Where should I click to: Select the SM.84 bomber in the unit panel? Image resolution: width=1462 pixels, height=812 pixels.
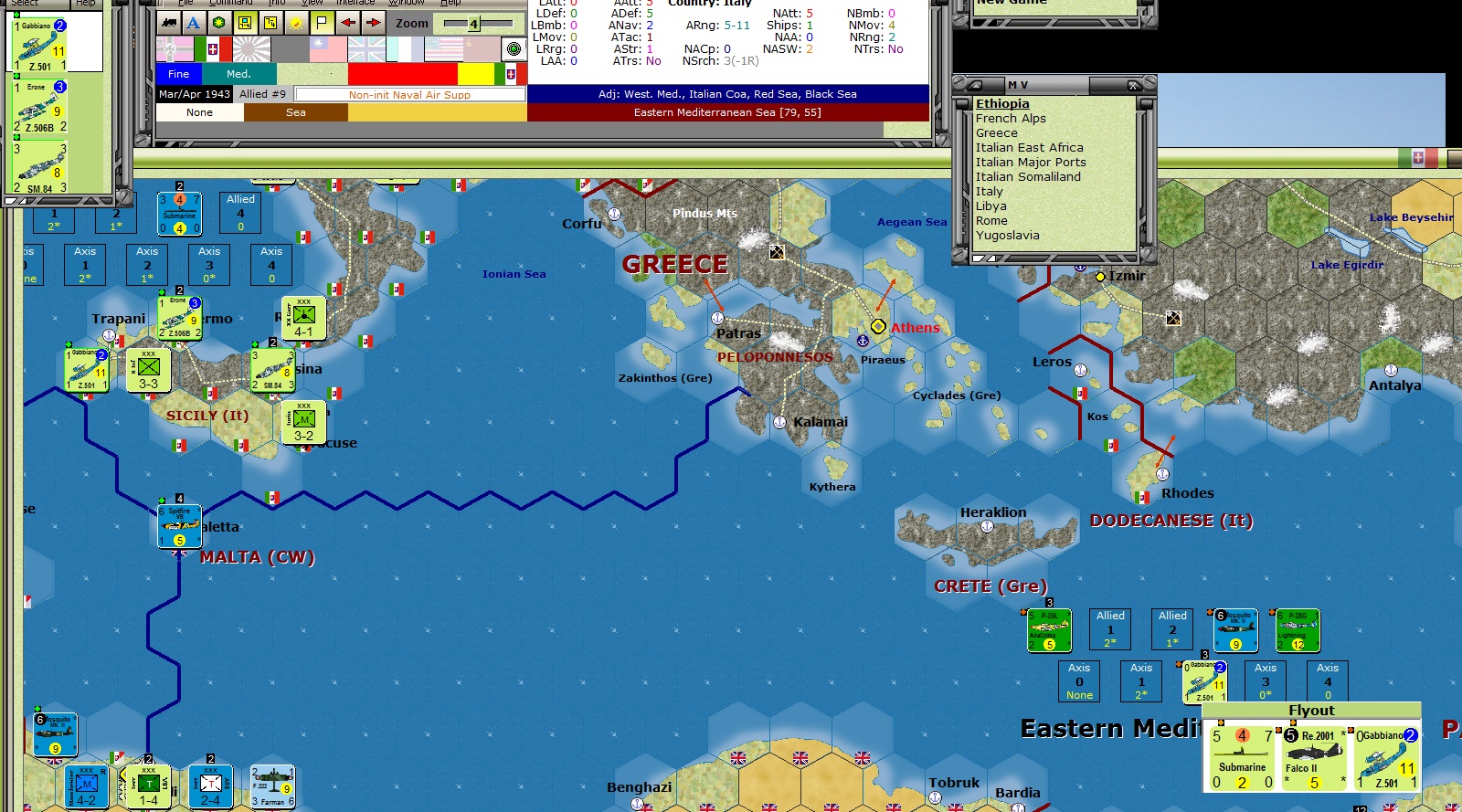pyautogui.click(x=40, y=166)
